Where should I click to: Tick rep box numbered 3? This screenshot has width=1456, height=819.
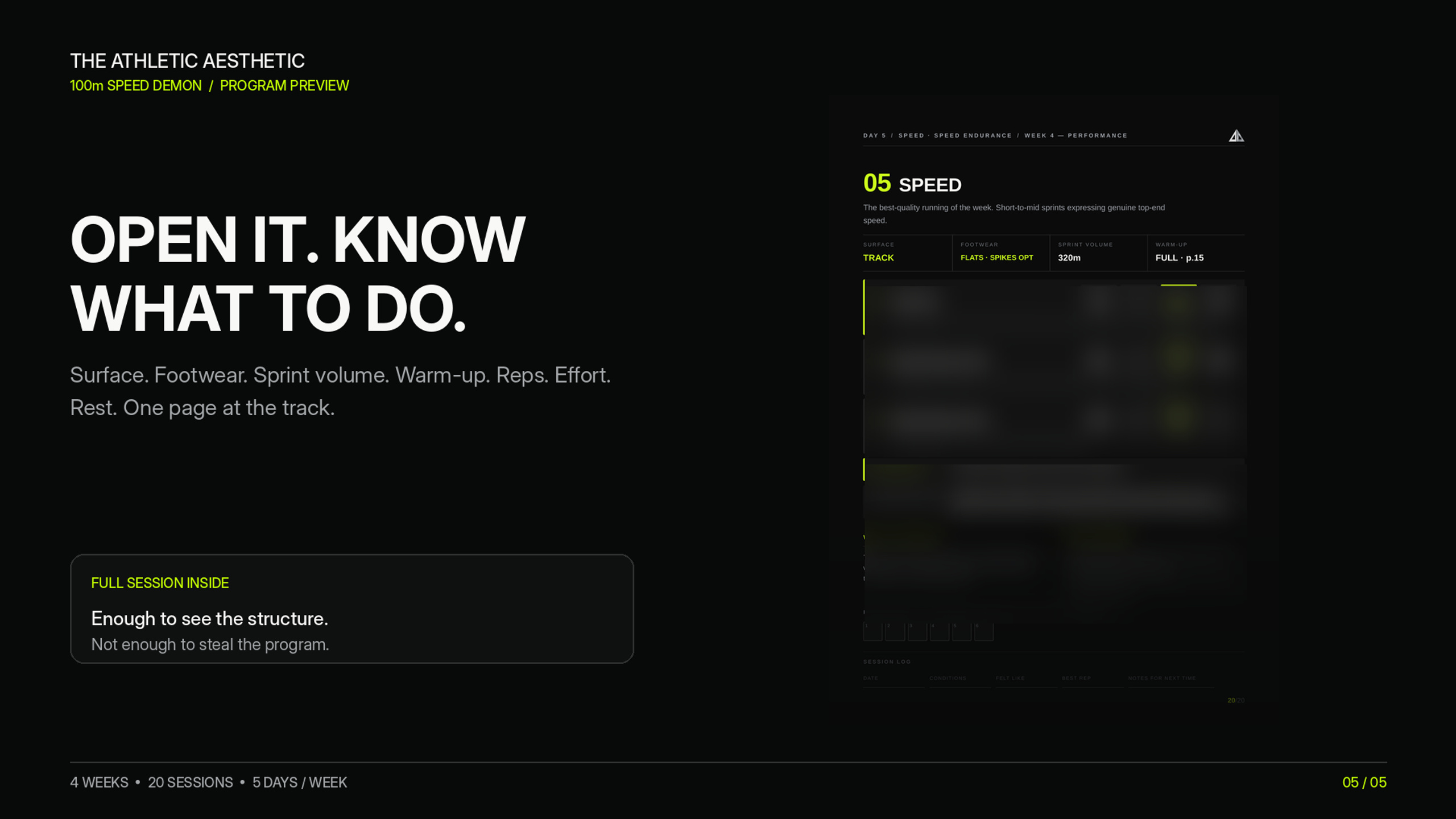pyautogui.click(x=917, y=631)
